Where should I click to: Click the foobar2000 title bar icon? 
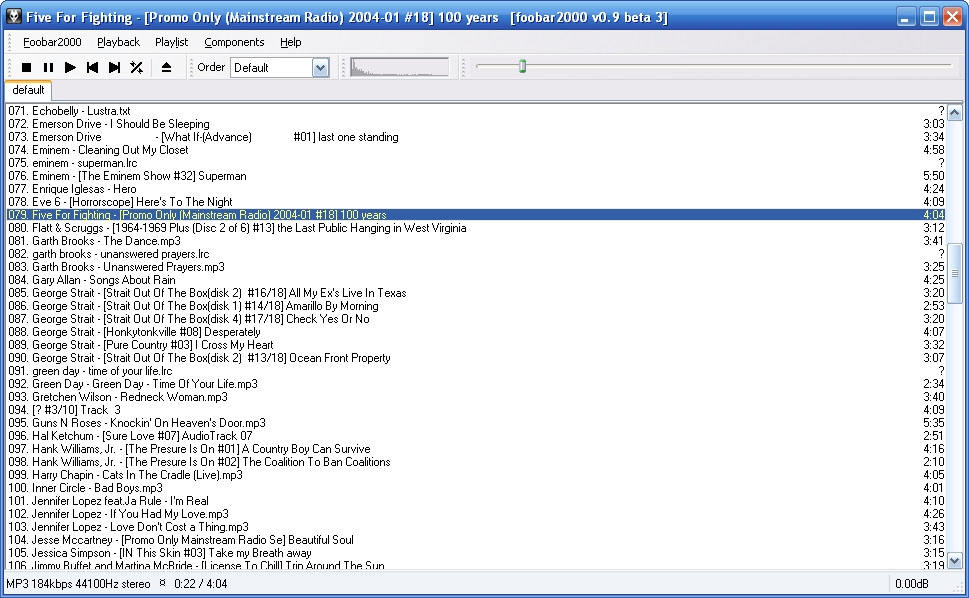coord(14,17)
